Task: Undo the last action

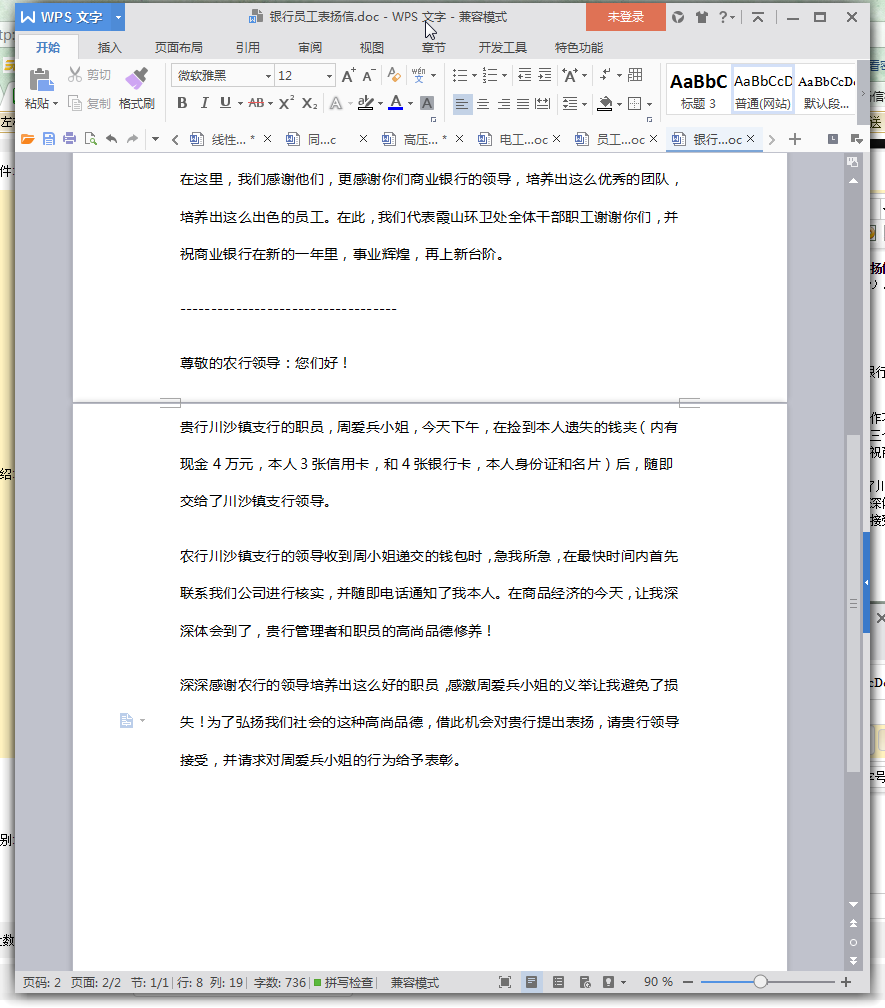Action: tap(111, 139)
